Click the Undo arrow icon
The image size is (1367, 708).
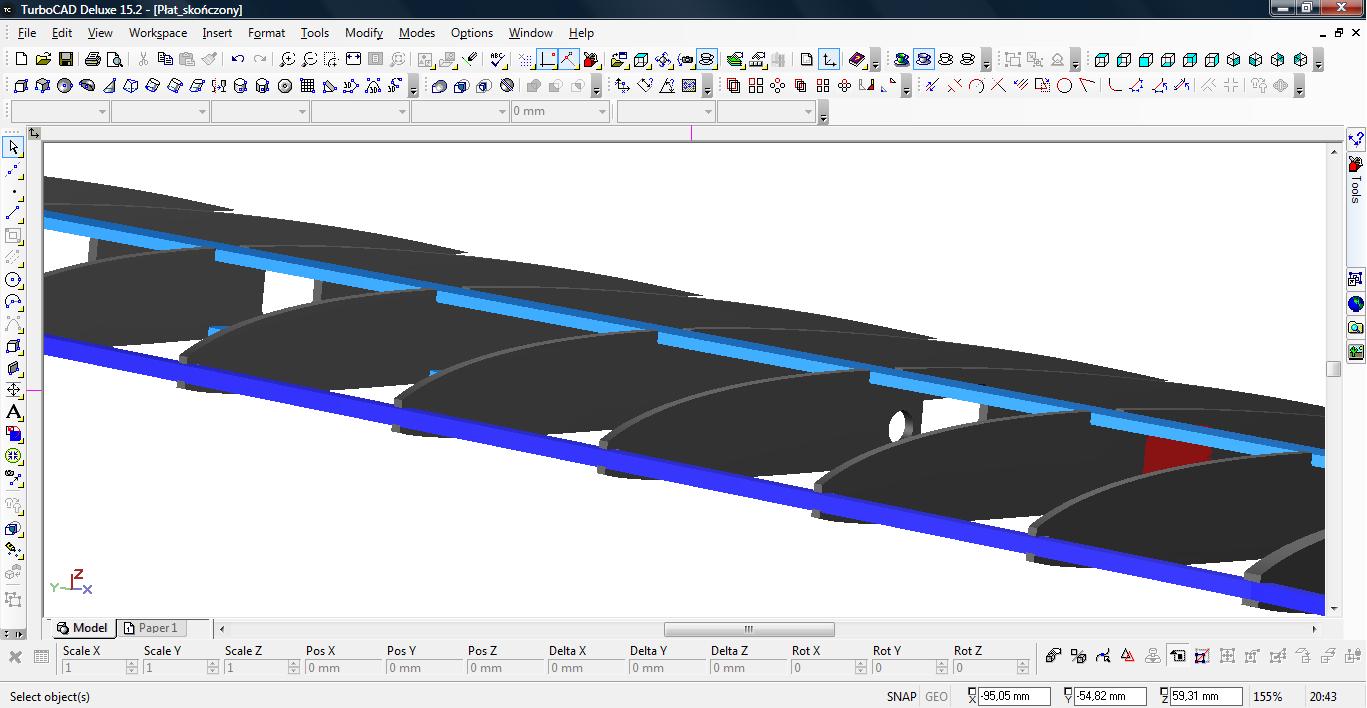click(238, 60)
